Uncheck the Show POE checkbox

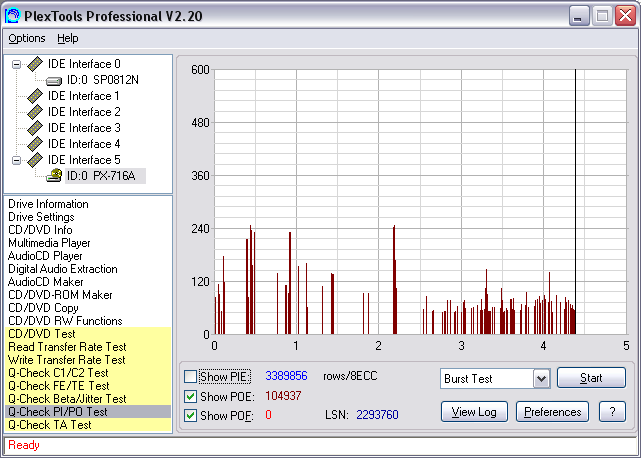tap(191, 396)
